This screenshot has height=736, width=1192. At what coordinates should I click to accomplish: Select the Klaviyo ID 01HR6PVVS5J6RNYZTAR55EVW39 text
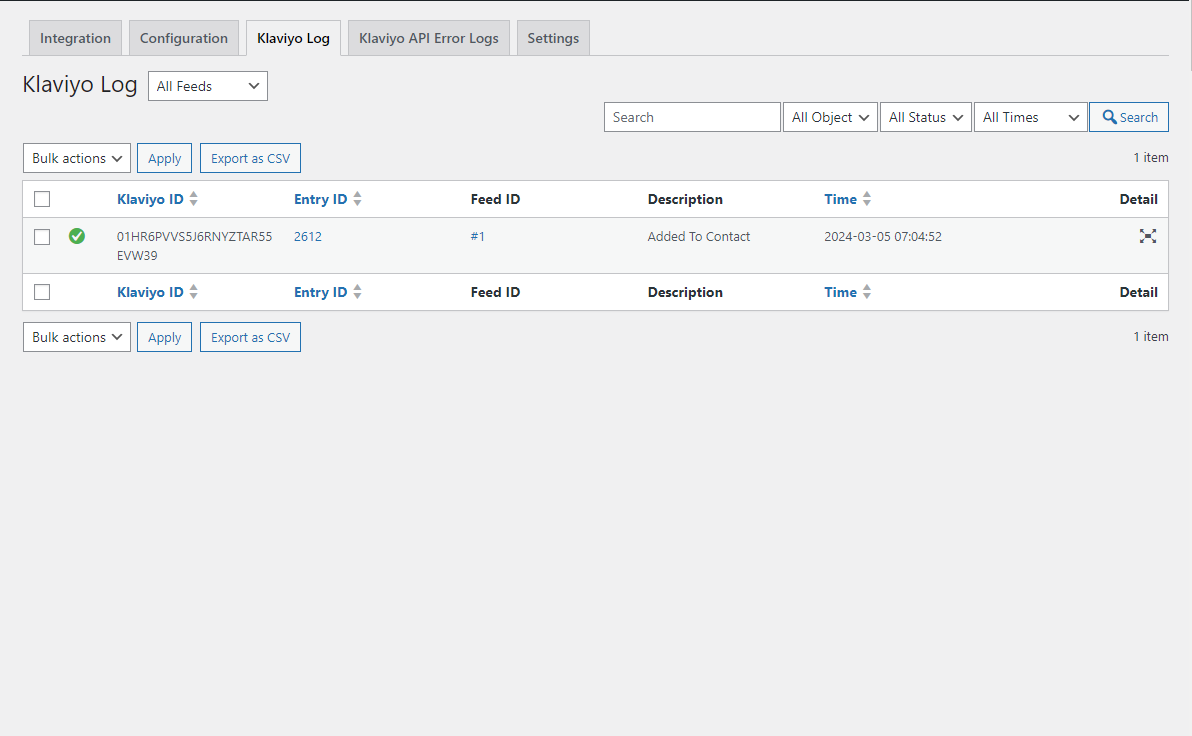tap(195, 246)
